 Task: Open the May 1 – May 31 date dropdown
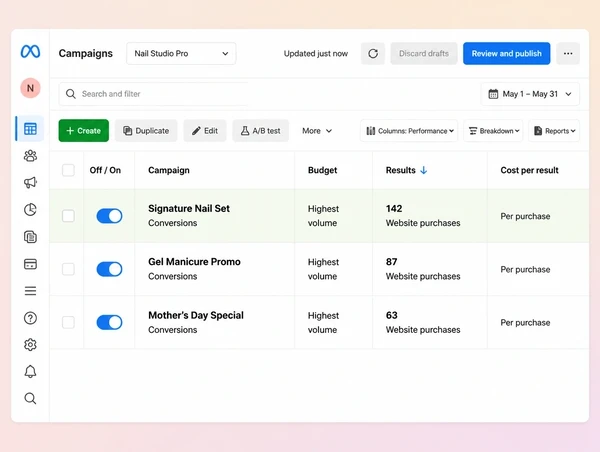(x=530, y=94)
